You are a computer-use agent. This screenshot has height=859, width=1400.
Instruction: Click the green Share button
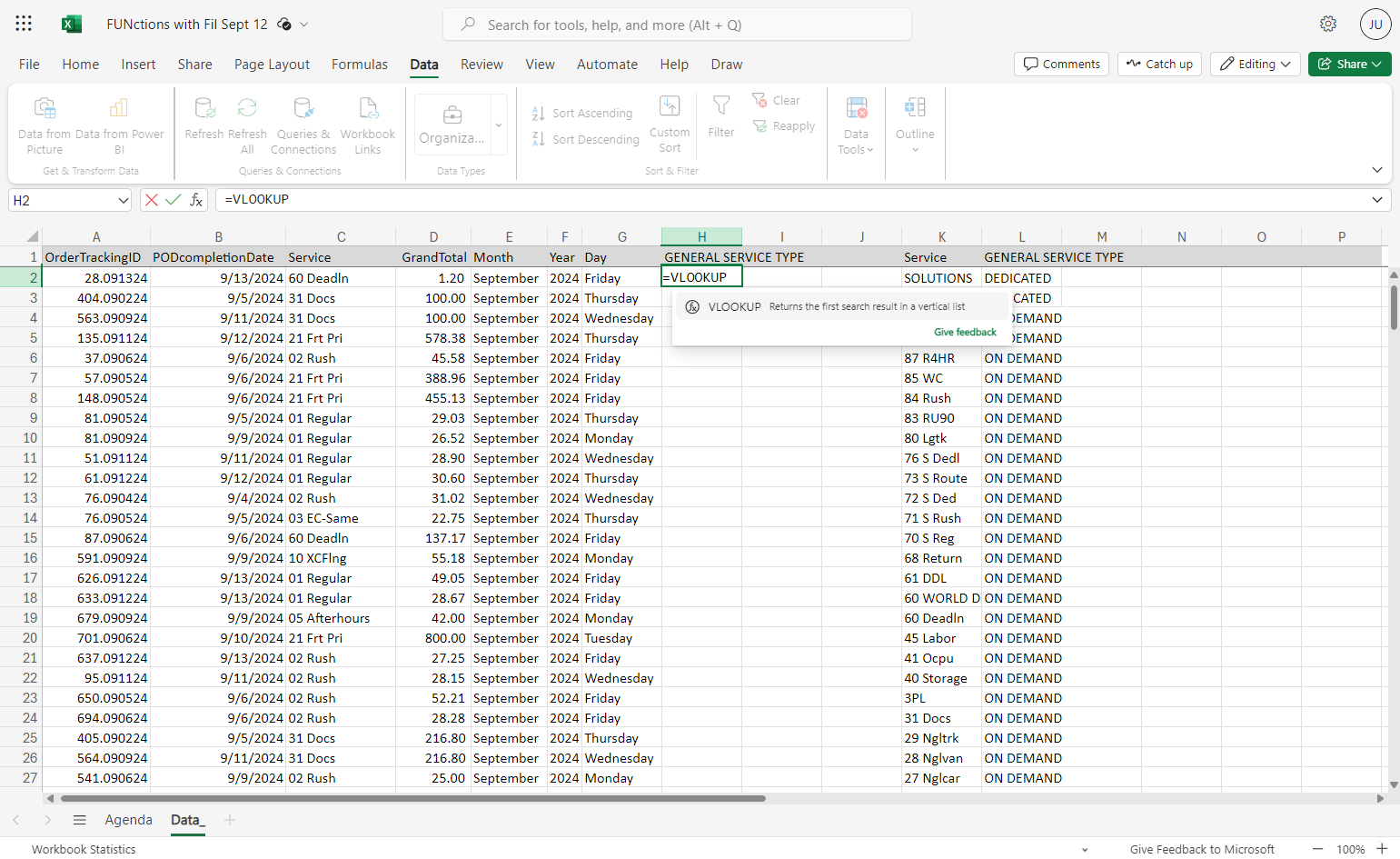1350,64
